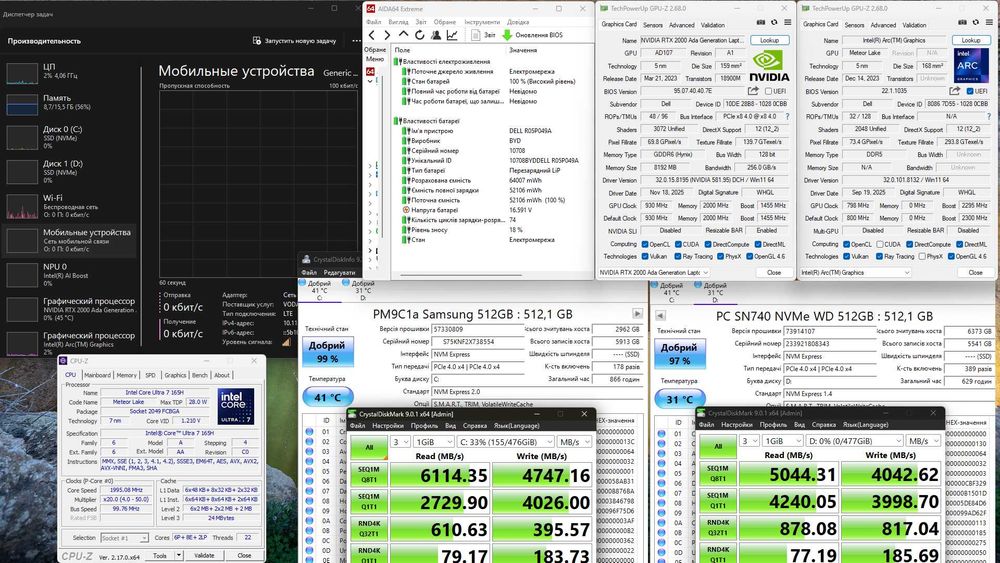Open Socket #1 selection dropdown in CPU-Z
The height and width of the screenshot is (563, 1000).
(x=124, y=538)
